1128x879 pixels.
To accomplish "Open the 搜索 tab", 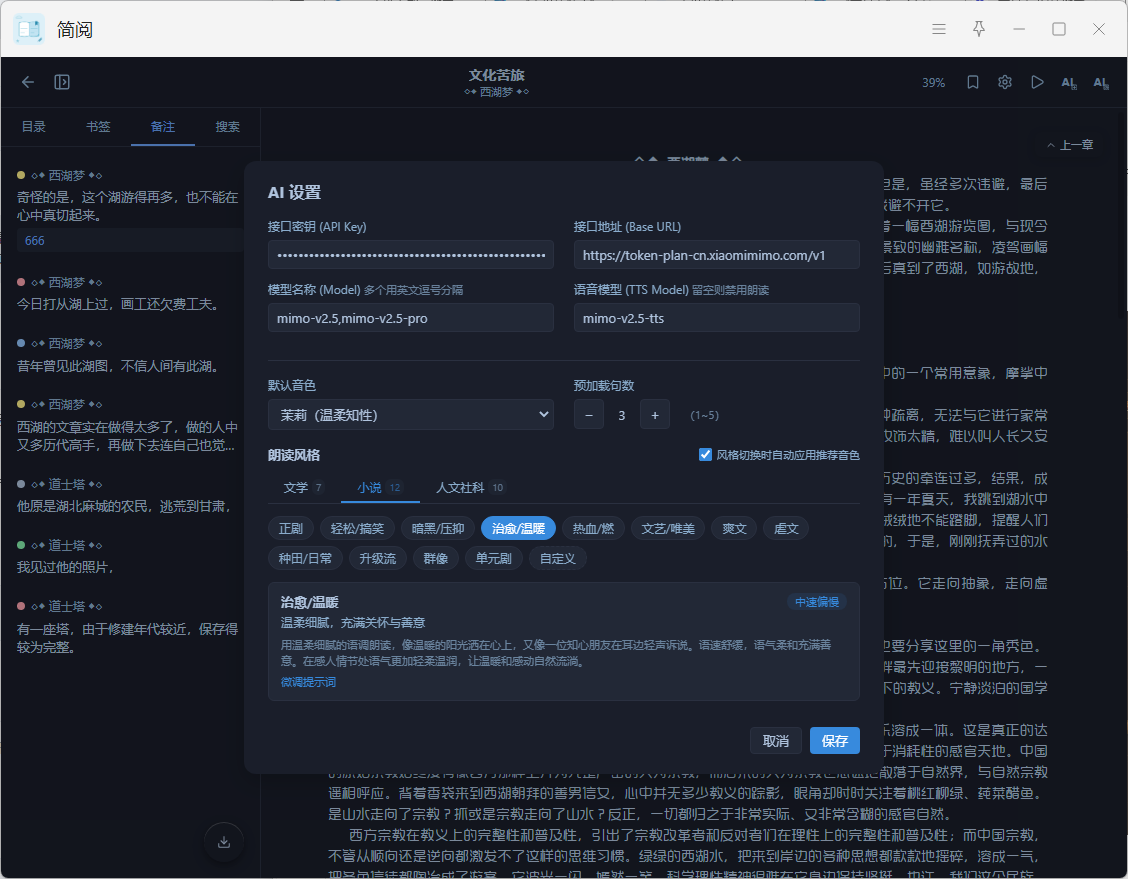I will [227, 127].
